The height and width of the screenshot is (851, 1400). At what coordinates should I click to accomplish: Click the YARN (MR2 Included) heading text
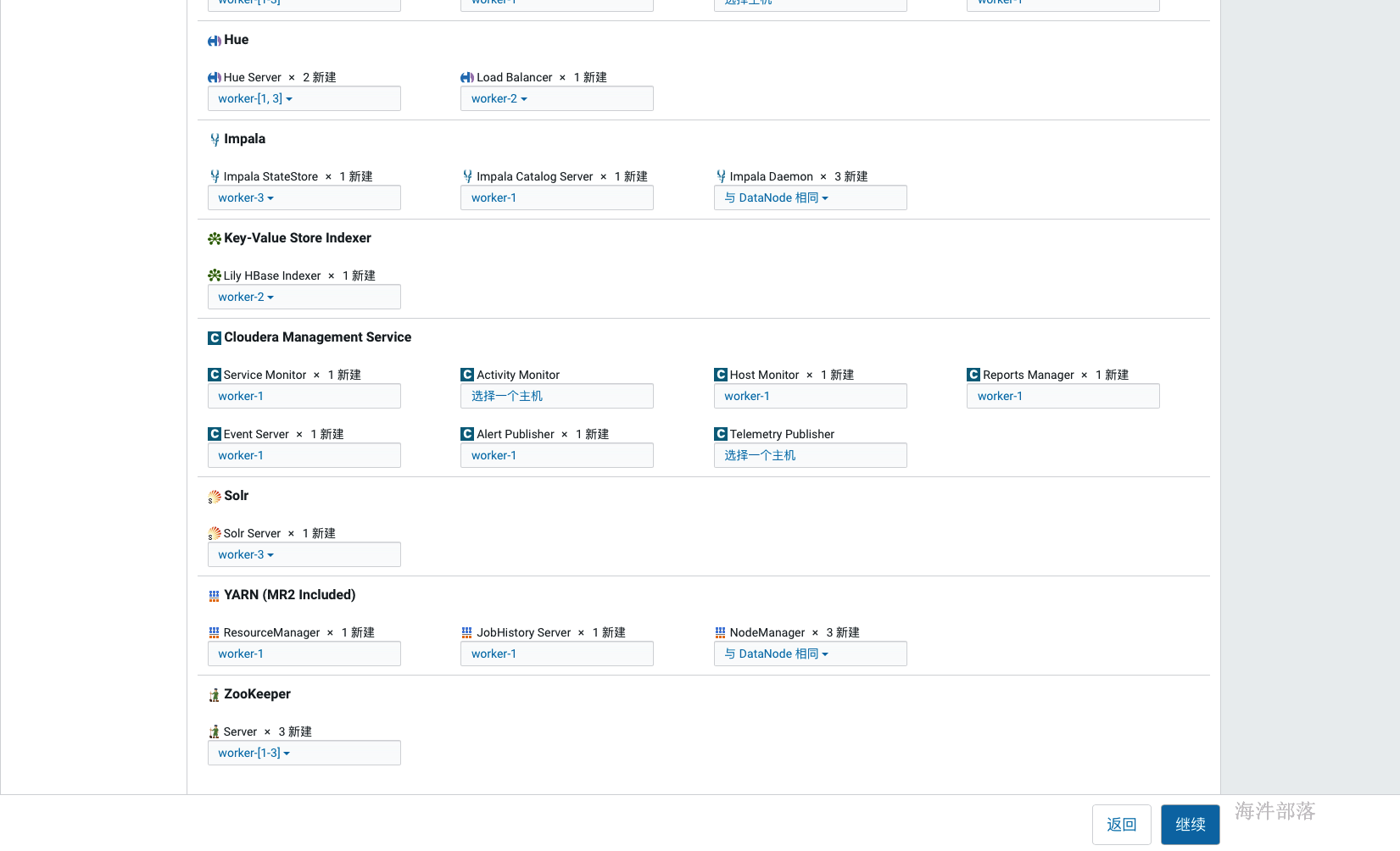pos(290,595)
